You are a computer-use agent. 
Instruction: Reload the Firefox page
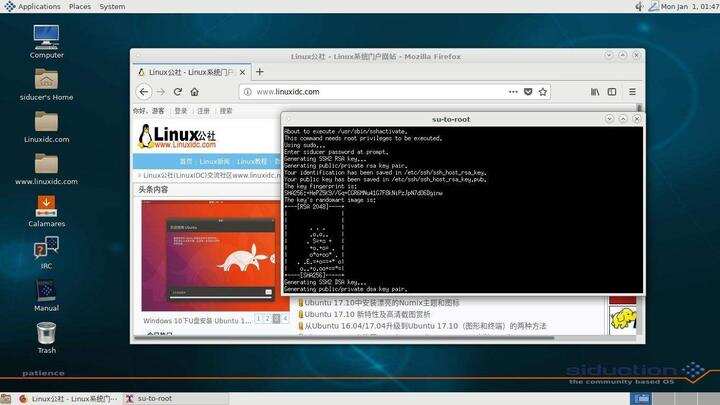point(178,92)
